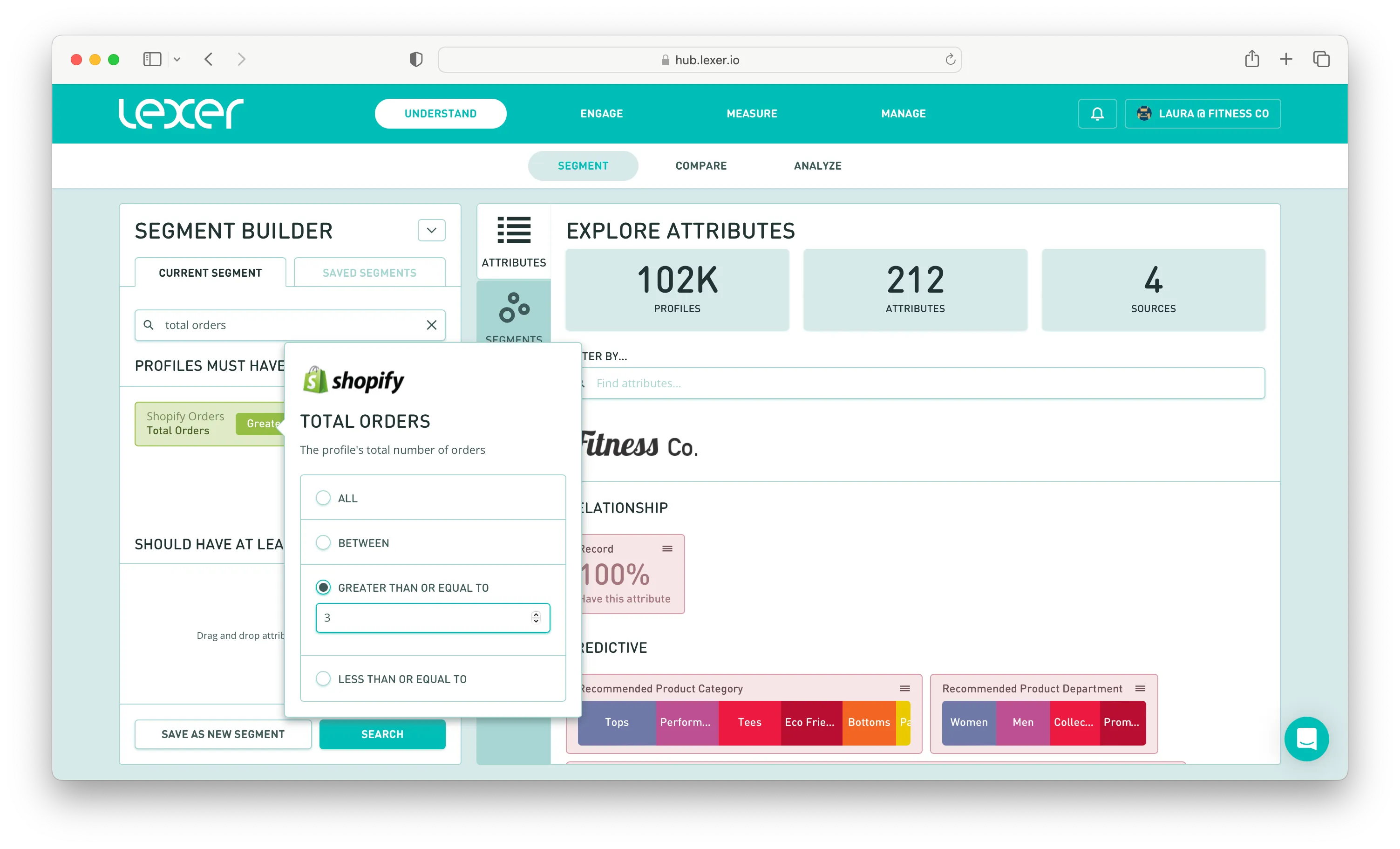Select the BETWEEN radio option
Viewport: 1400px width, 849px height.
pos(323,543)
